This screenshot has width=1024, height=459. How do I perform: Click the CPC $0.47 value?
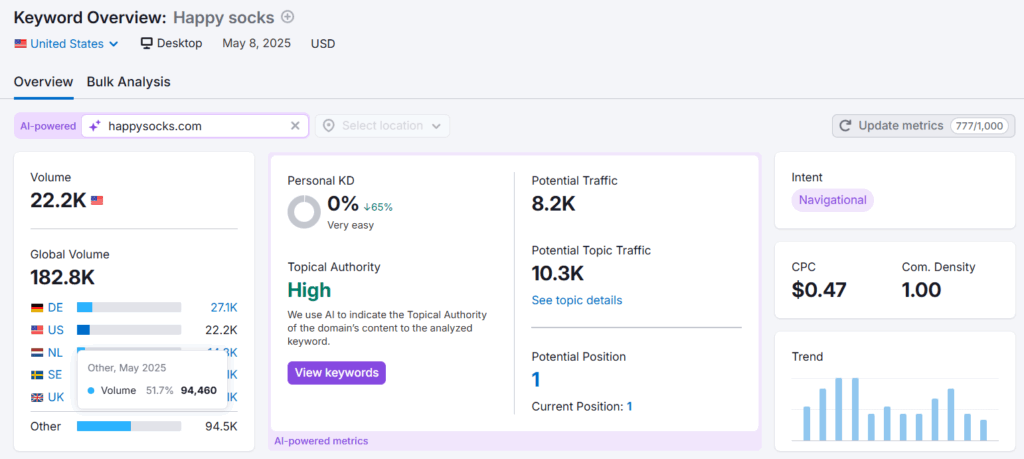(x=819, y=289)
